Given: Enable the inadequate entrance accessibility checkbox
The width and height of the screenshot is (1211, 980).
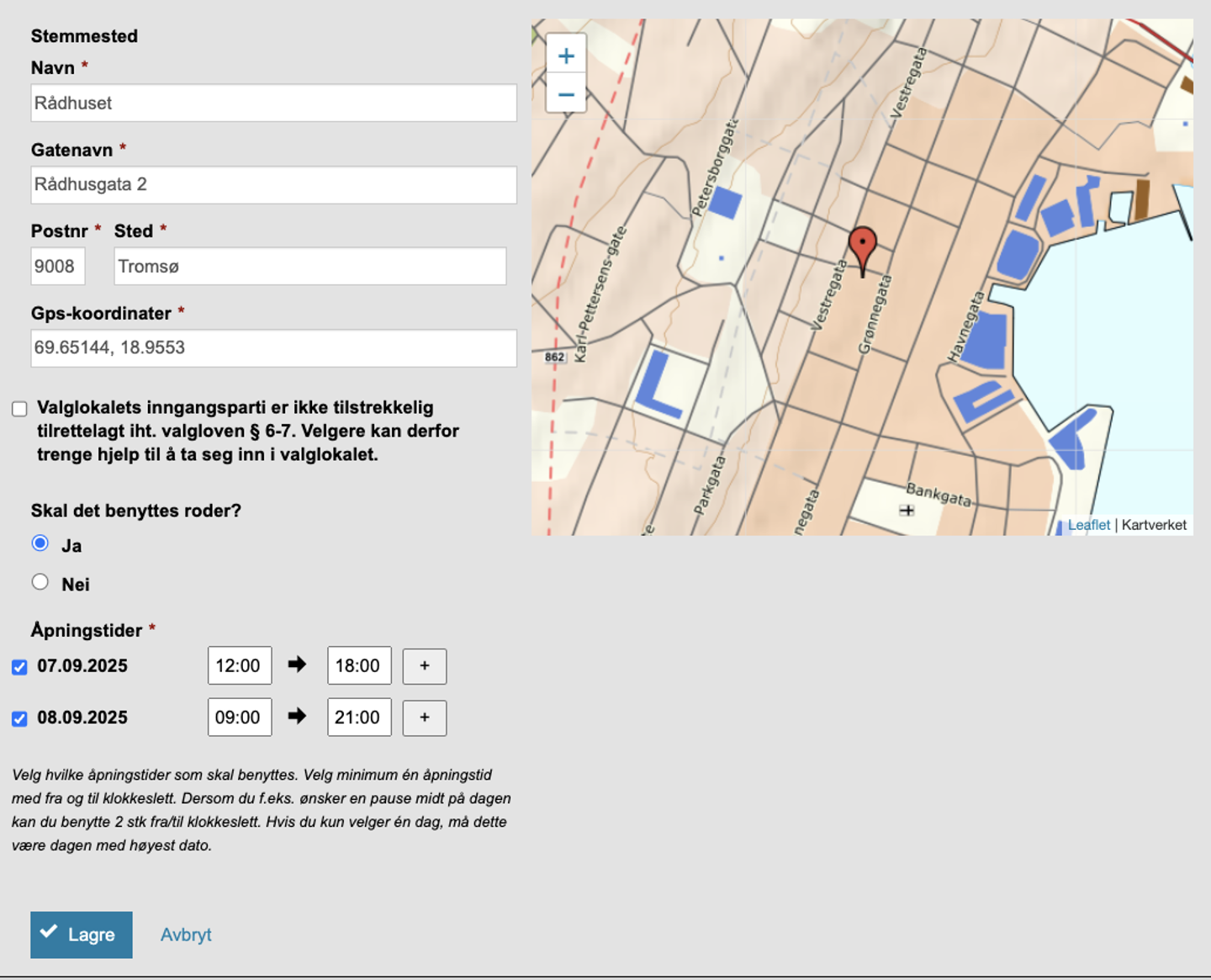Looking at the screenshot, I should [x=19, y=409].
